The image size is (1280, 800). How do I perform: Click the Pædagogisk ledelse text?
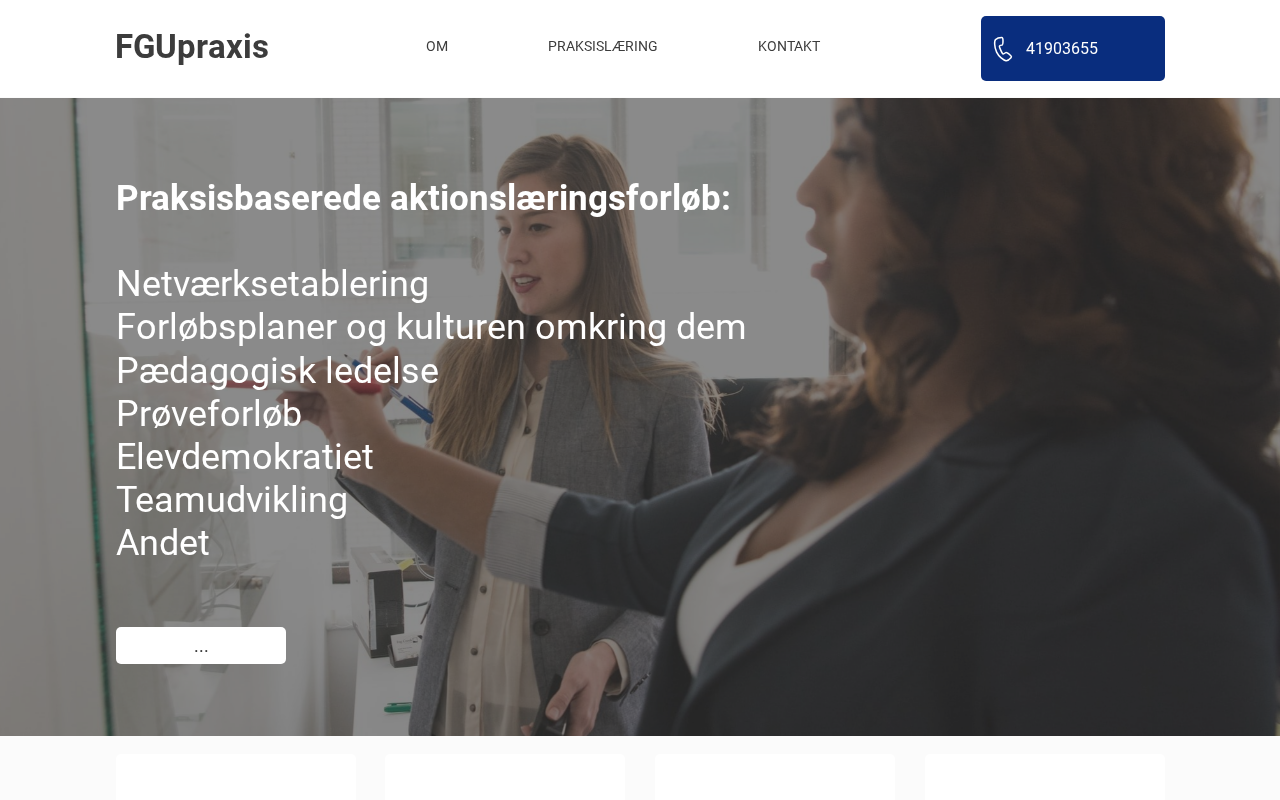coord(277,371)
